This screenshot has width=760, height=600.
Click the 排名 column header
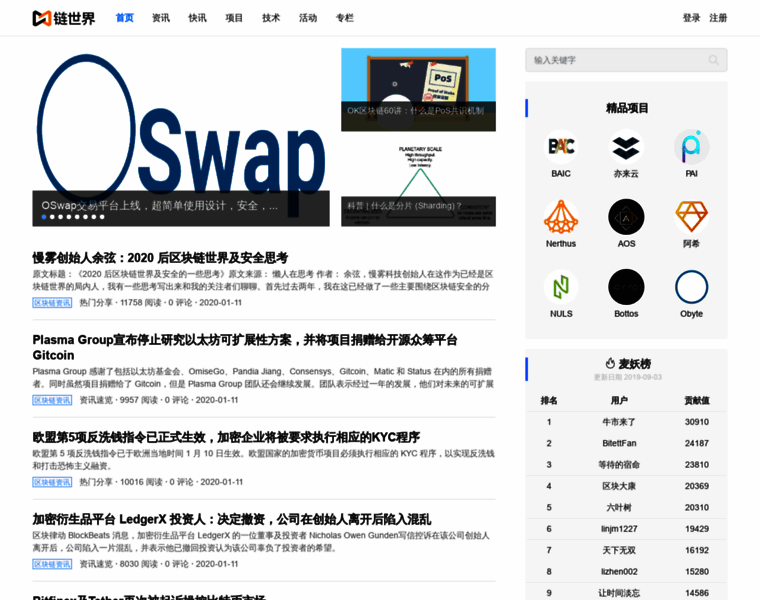point(549,400)
